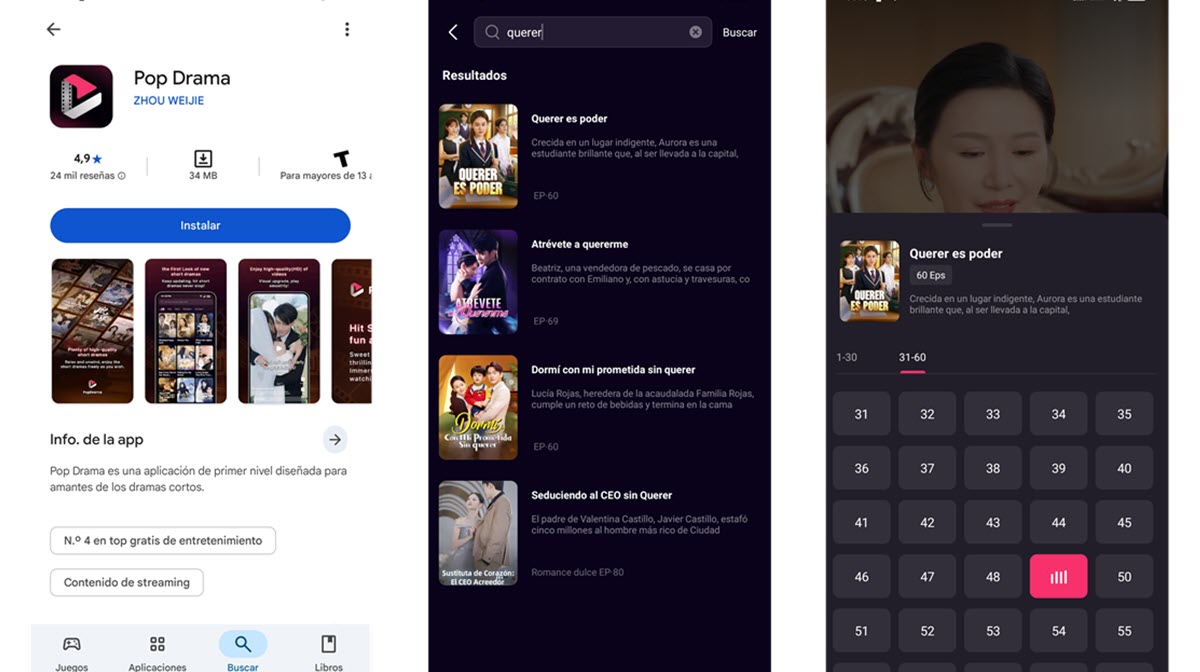Expand Info. de la app arrow

(x=335, y=439)
